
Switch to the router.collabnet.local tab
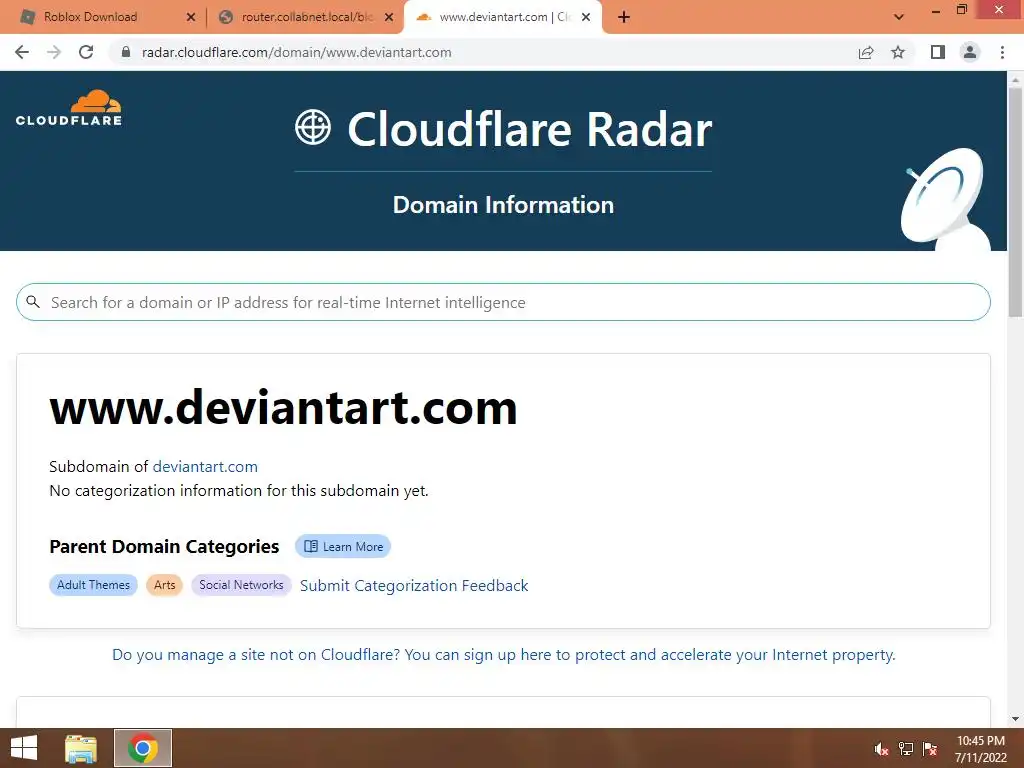pos(304,17)
